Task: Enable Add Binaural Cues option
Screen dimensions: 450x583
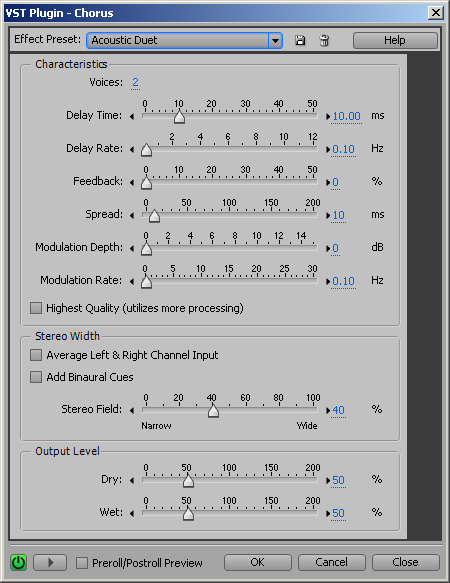Action: point(36,377)
